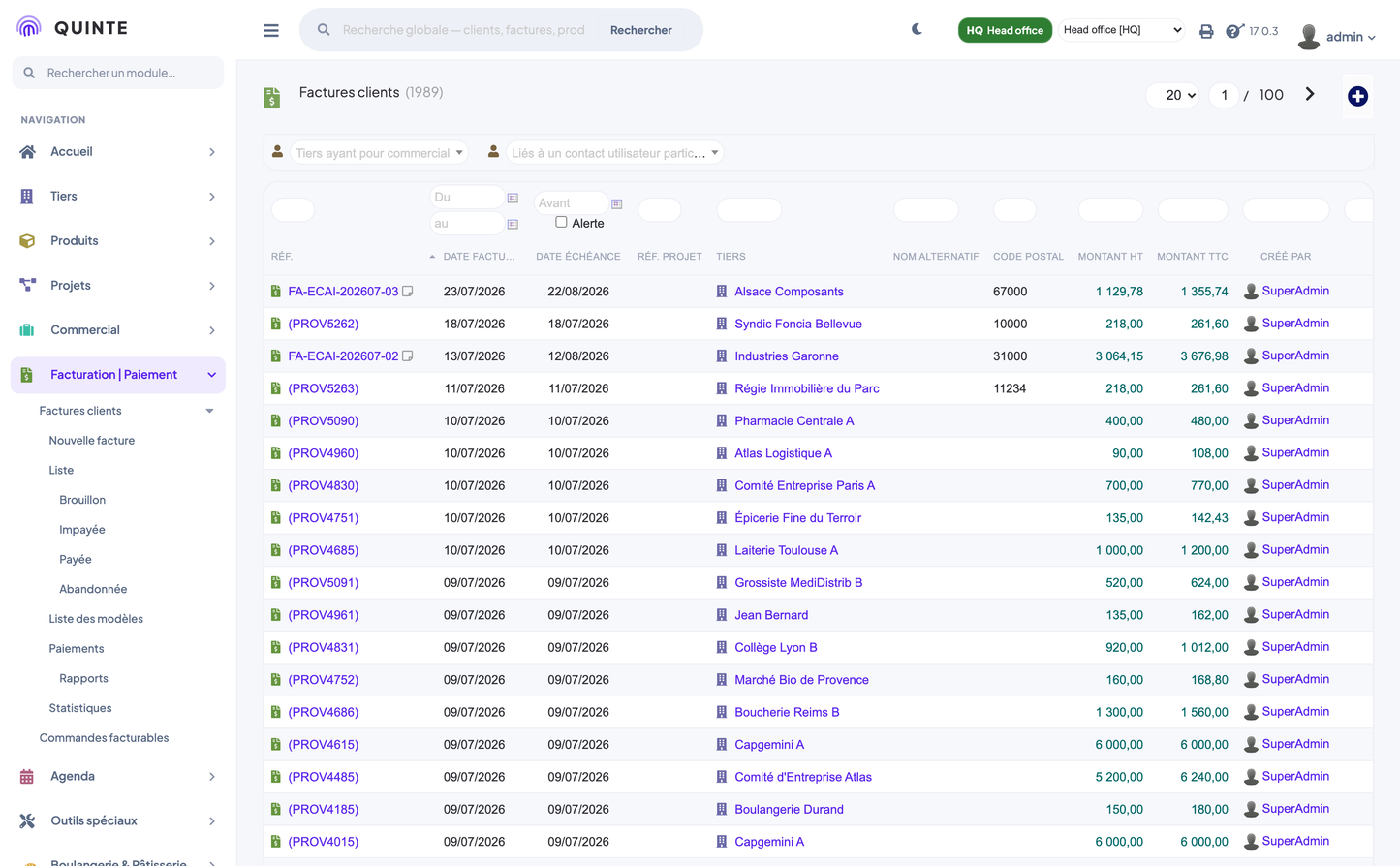Open date picker for au field
The width and height of the screenshot is (1400, 866).
513,224
